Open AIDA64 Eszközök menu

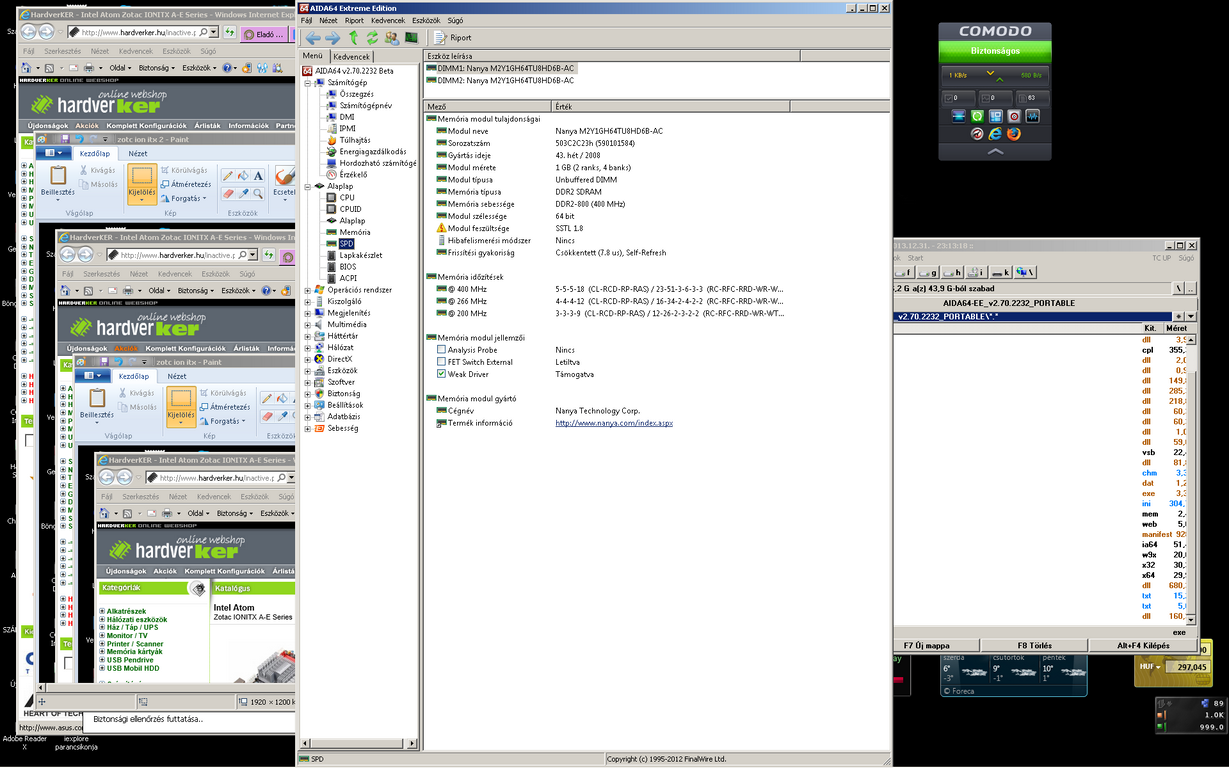pyautogui.click(x=426, y=20)
